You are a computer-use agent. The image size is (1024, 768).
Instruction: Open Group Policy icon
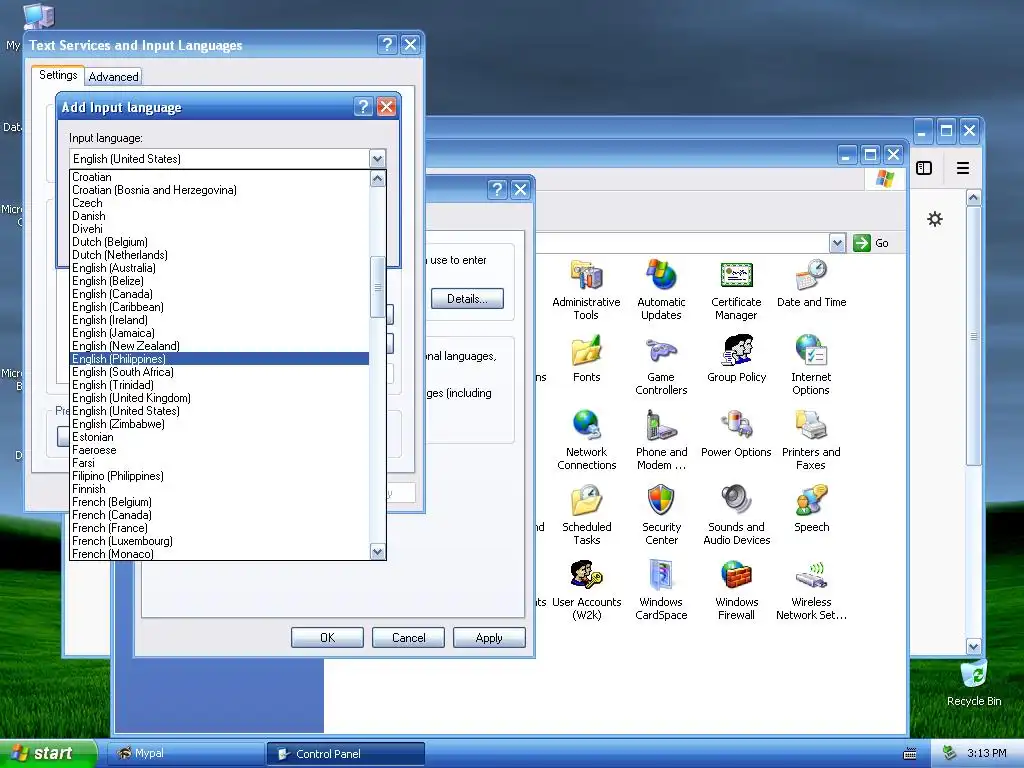(x=736, y=359)
